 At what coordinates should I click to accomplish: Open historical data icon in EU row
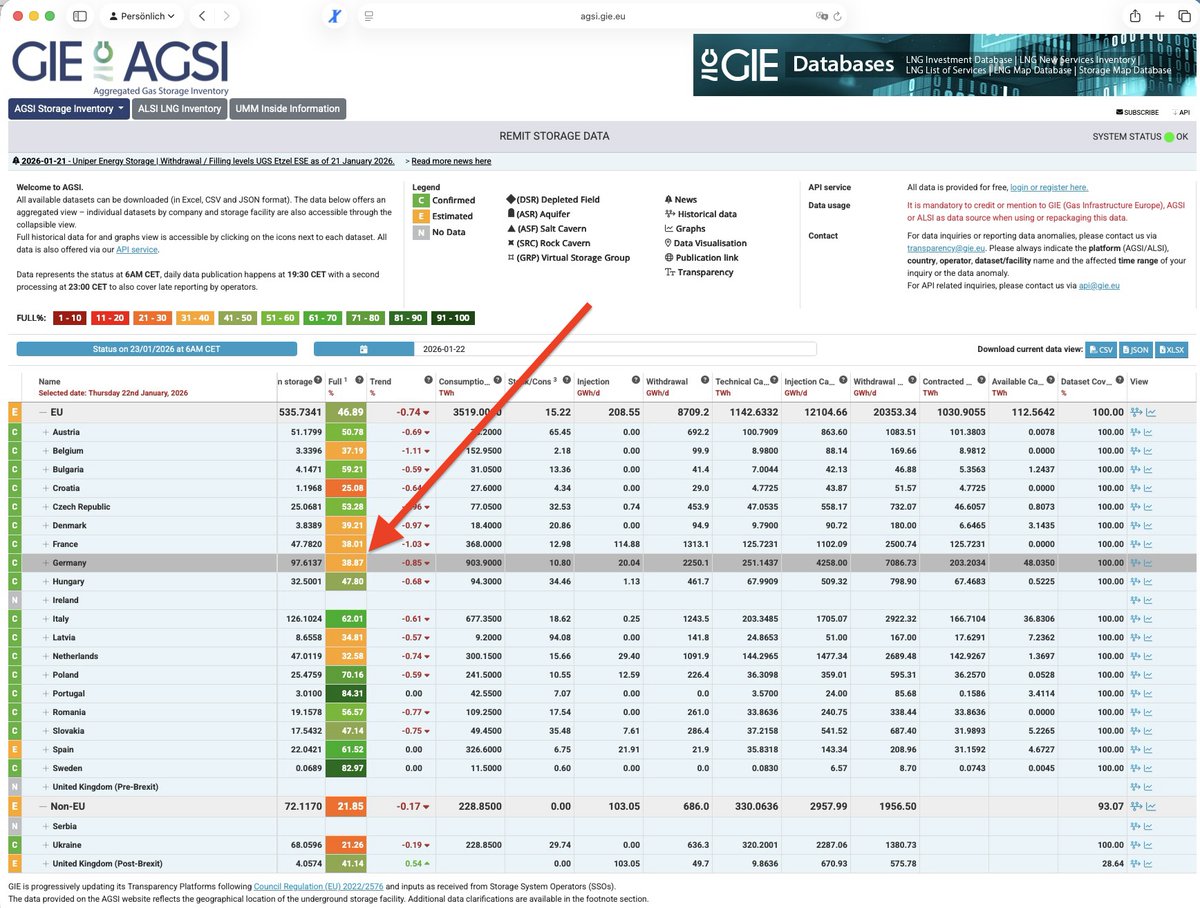coord(1136,412)
